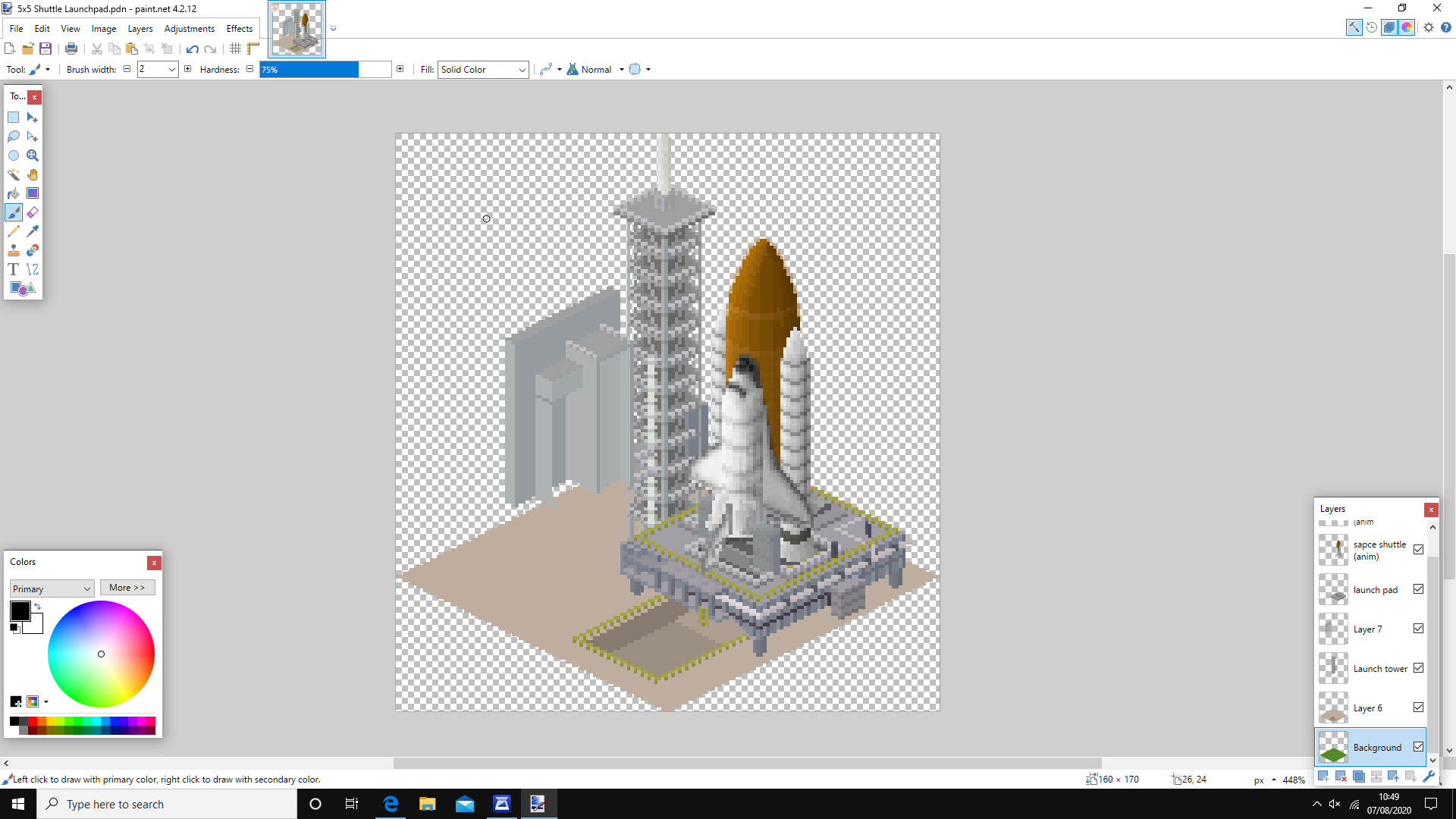Screen dimensions: 1456x819
Task: Toggle the pixel grid icon
Action: click(235, 49)
